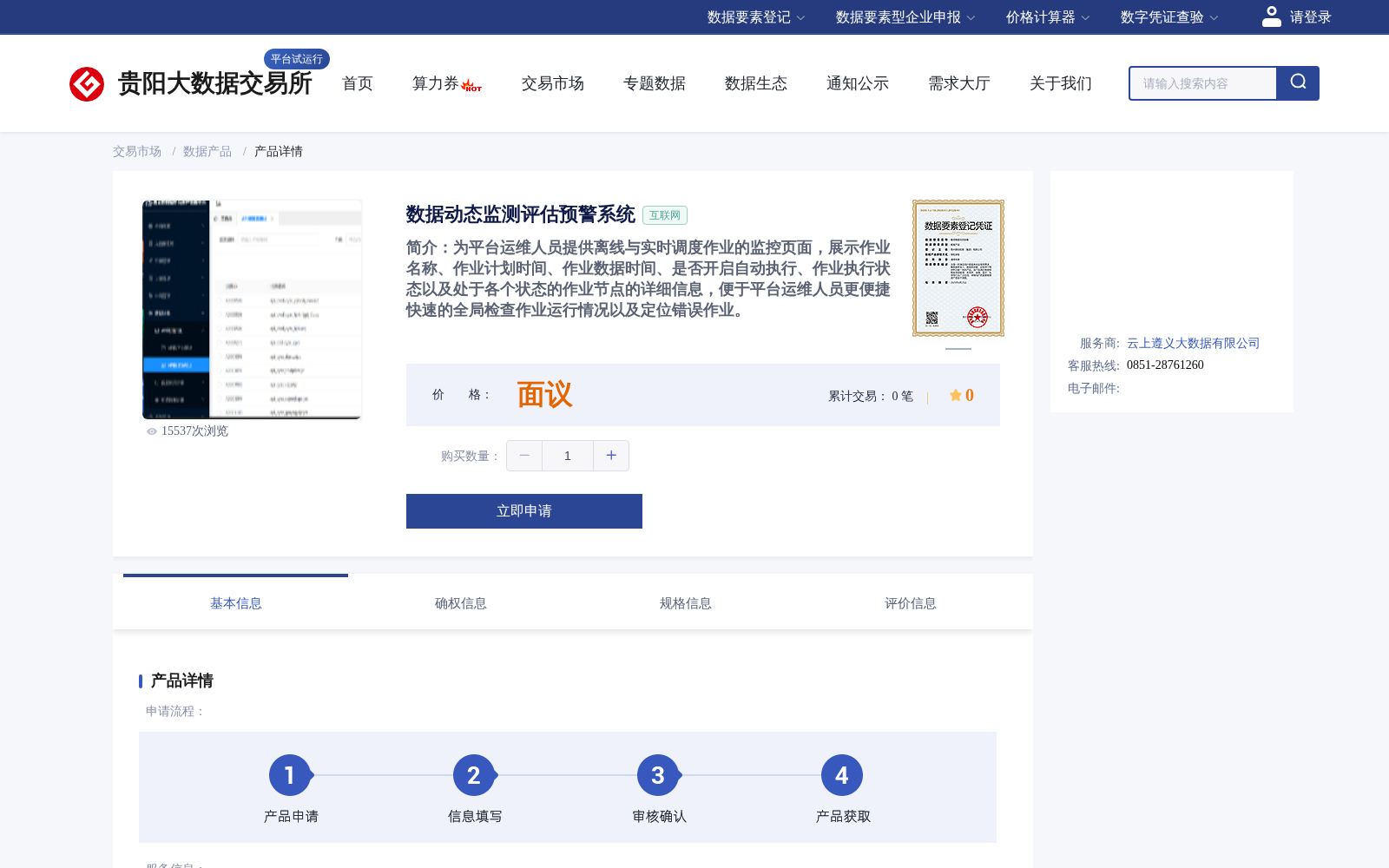Screen dimensions: 1389x868
Task: Expand the 数据要素型企业申报 dropdown
Action: coord(905,17)
